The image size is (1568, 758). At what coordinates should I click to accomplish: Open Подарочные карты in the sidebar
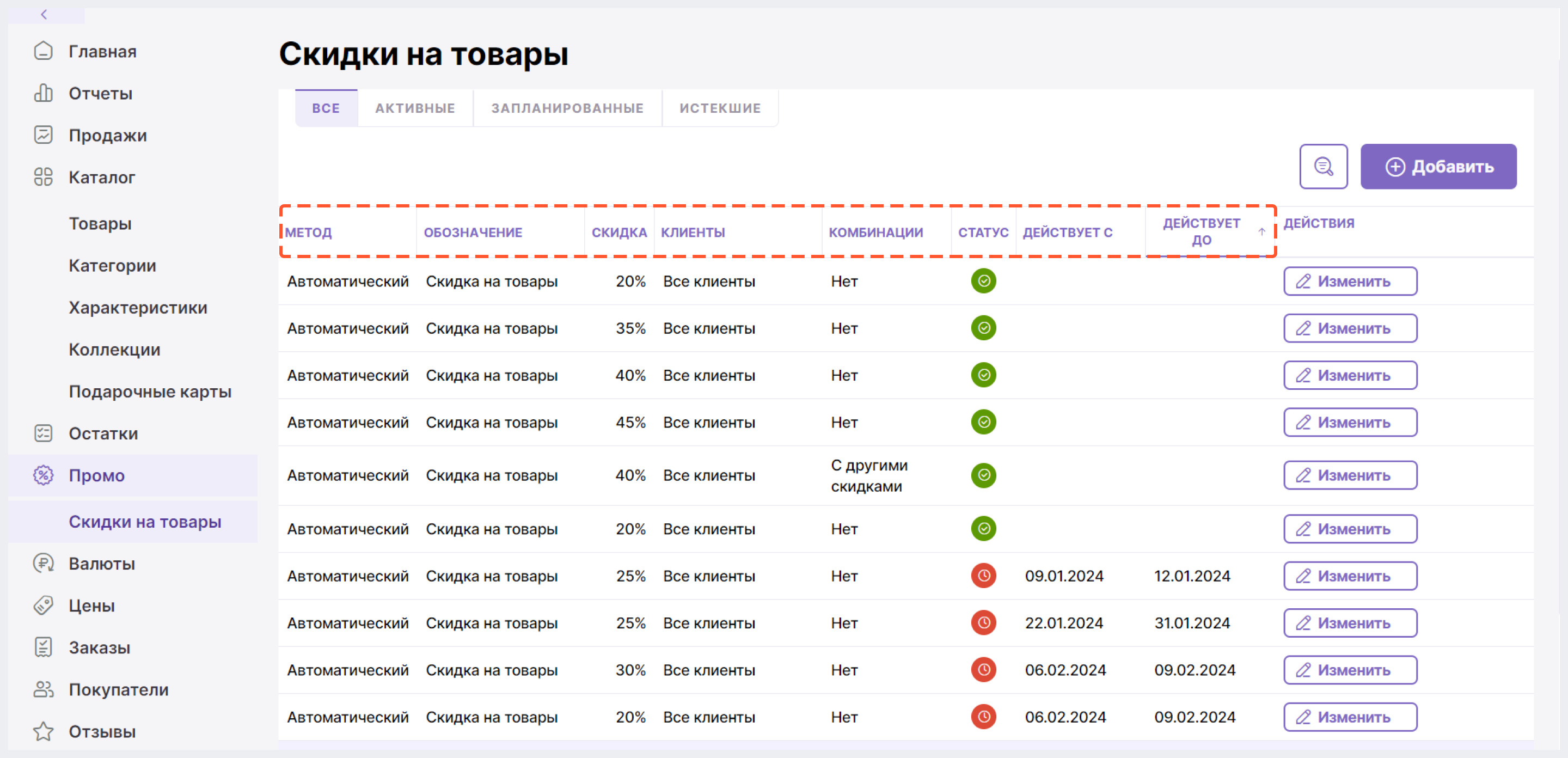[150, 392]
